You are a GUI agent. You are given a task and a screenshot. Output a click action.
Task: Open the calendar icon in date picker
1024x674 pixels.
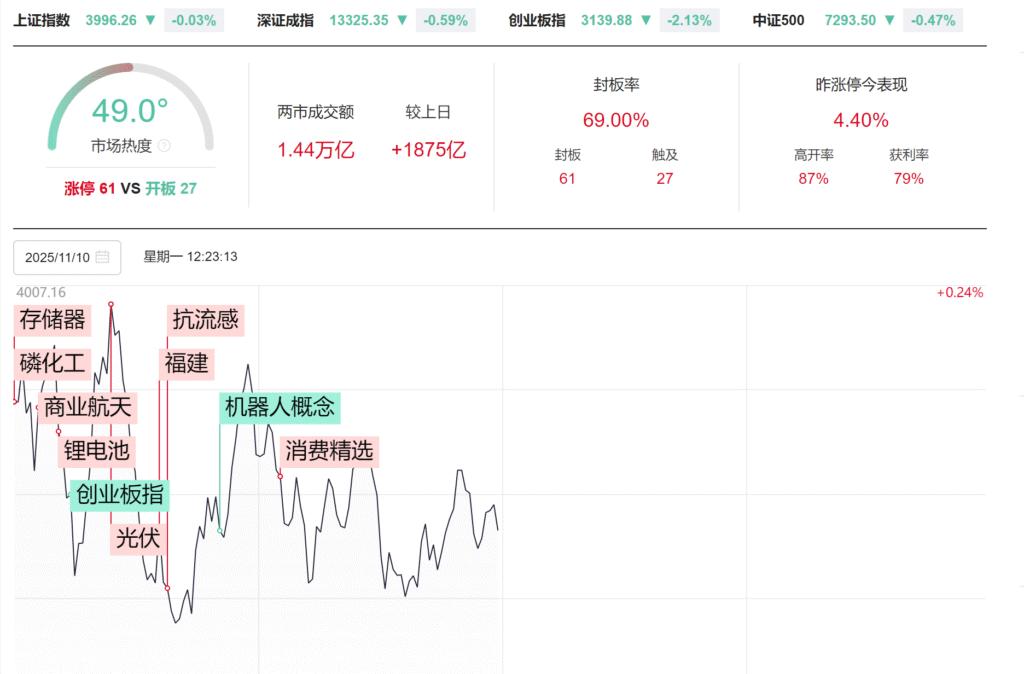pos(102,257)
